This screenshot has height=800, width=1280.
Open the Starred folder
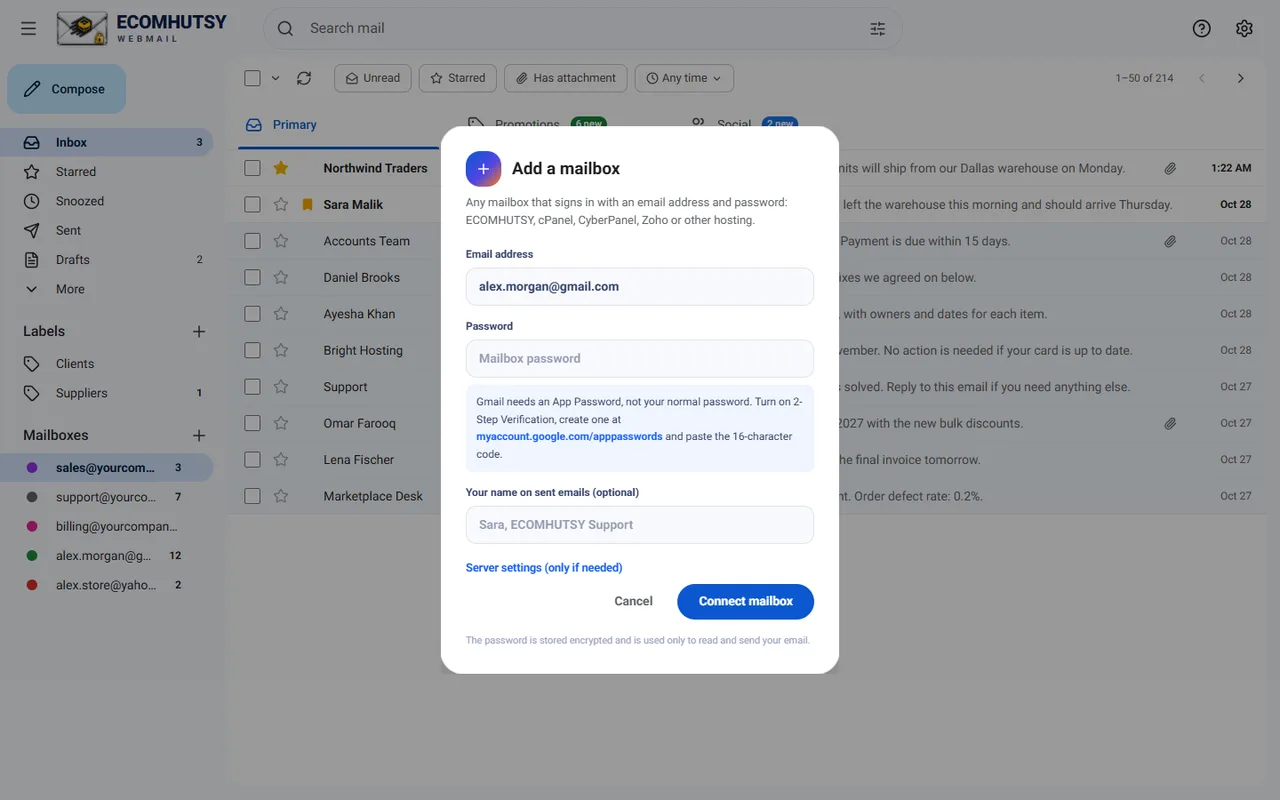coord(106,172)
